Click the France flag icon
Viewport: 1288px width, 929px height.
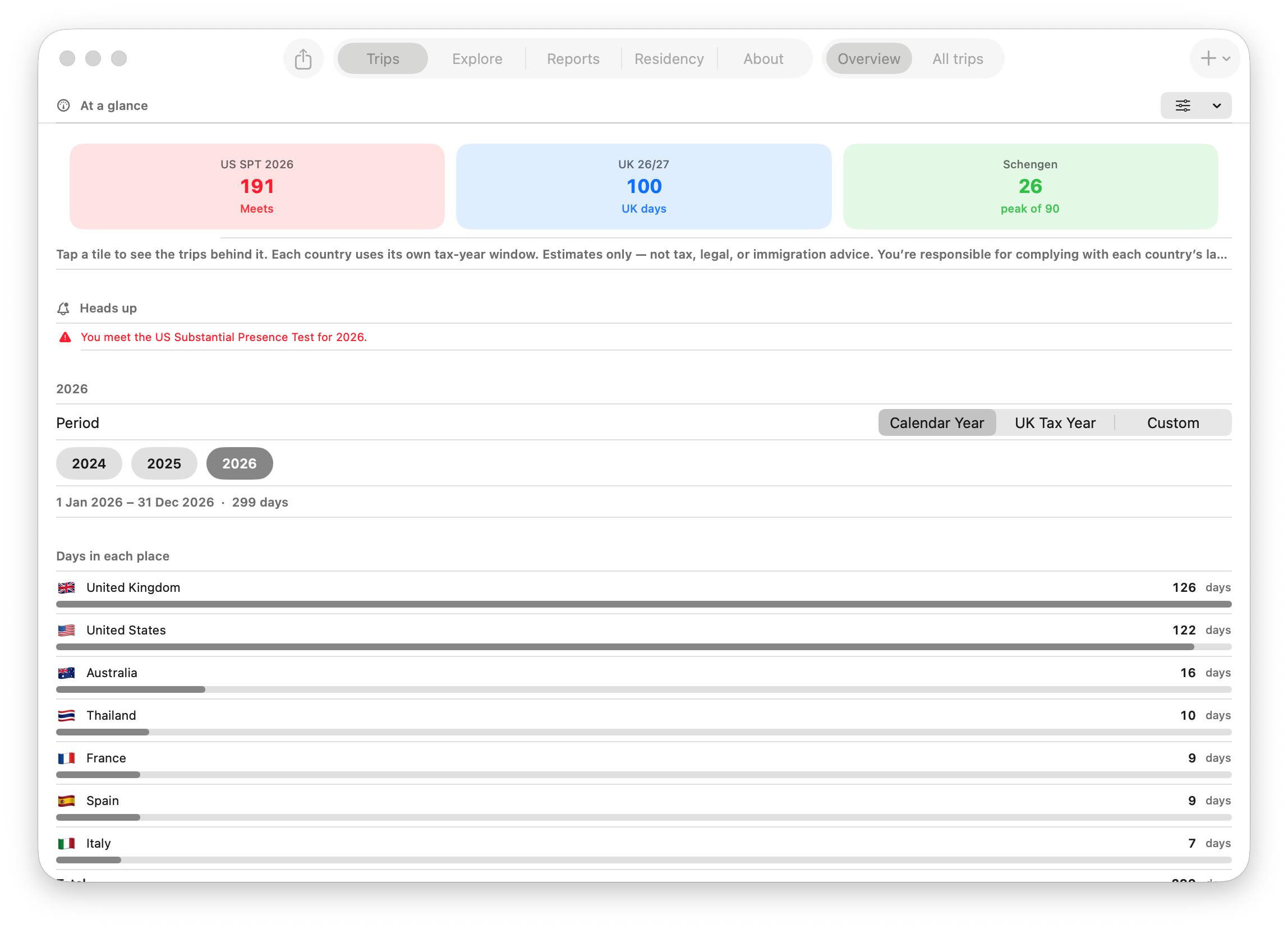pyautogui.click(x=66, y=758)
